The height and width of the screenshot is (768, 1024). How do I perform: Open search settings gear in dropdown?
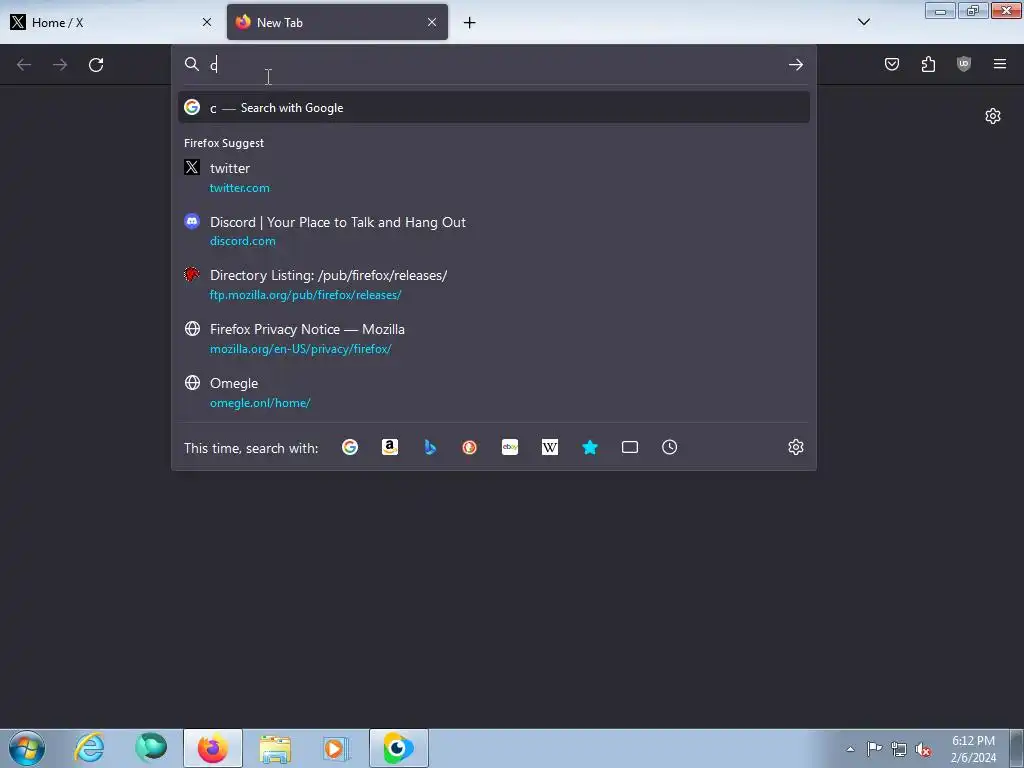(795, 447)
